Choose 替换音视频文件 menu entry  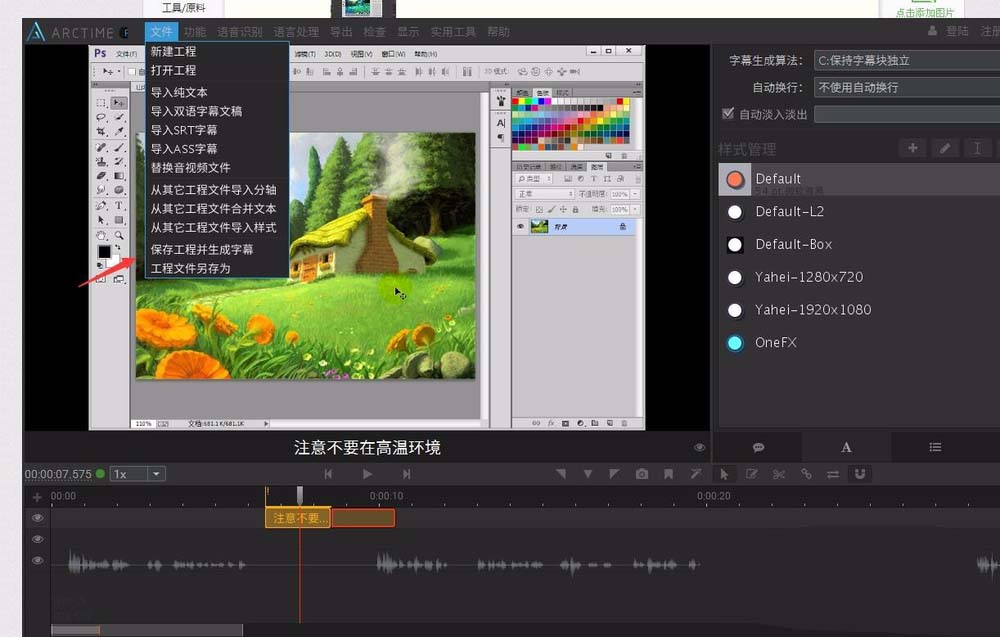click(217, 168)
